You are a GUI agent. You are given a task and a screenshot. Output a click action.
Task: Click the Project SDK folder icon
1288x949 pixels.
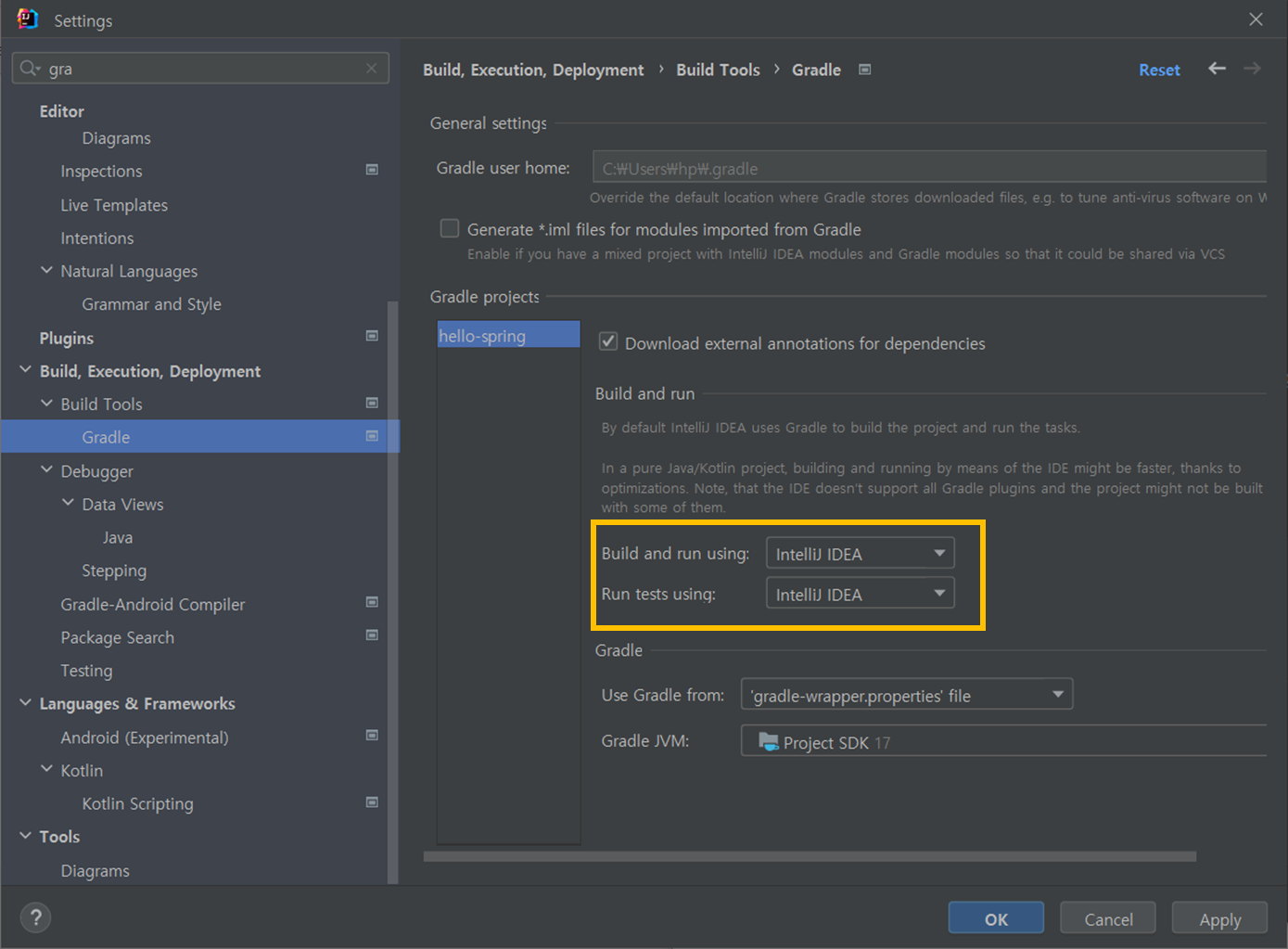(769, 741)
